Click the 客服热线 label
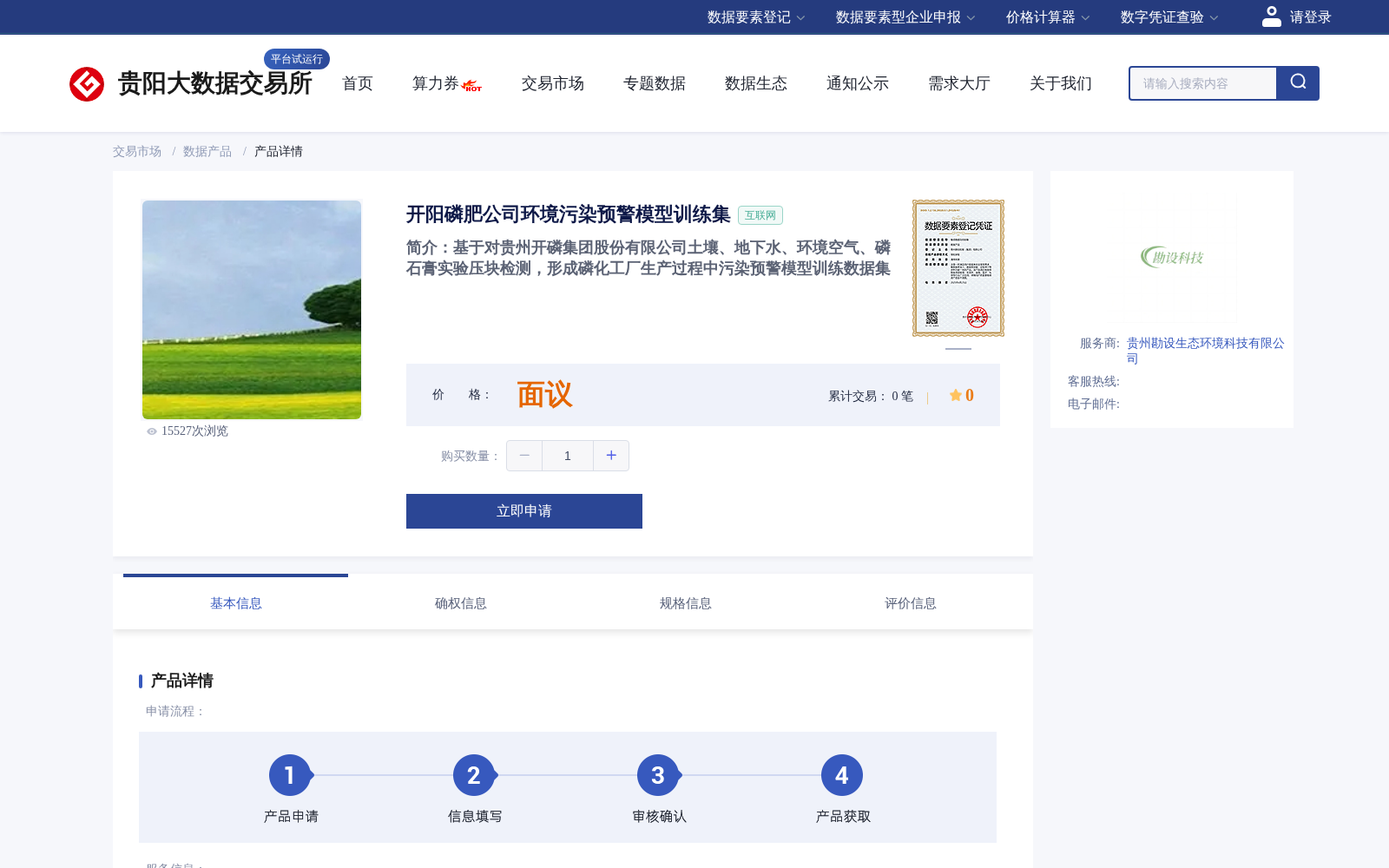 [1094, 382]
